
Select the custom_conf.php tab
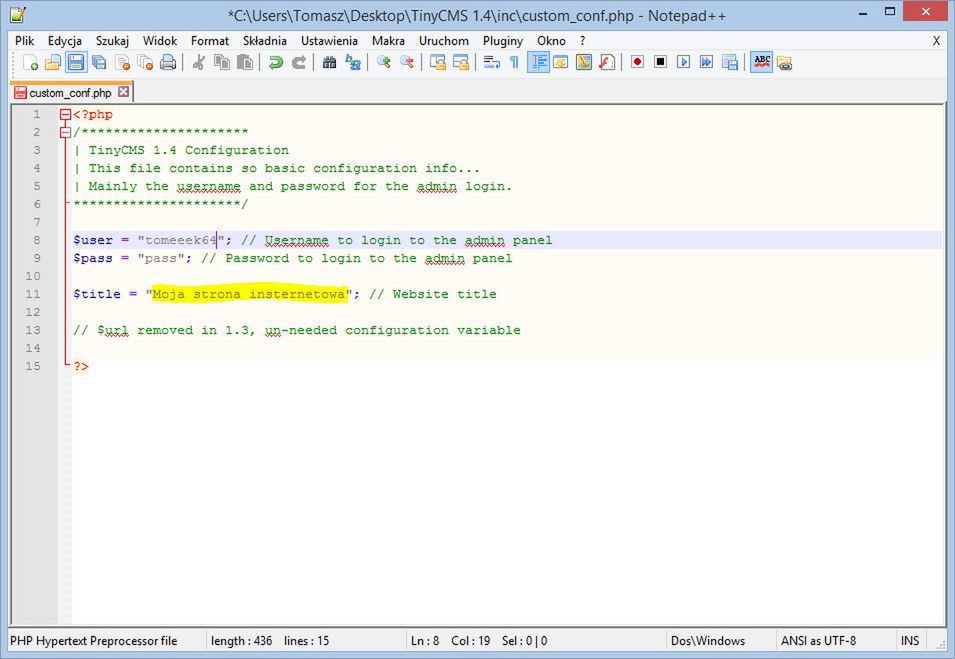coord(70,93)
